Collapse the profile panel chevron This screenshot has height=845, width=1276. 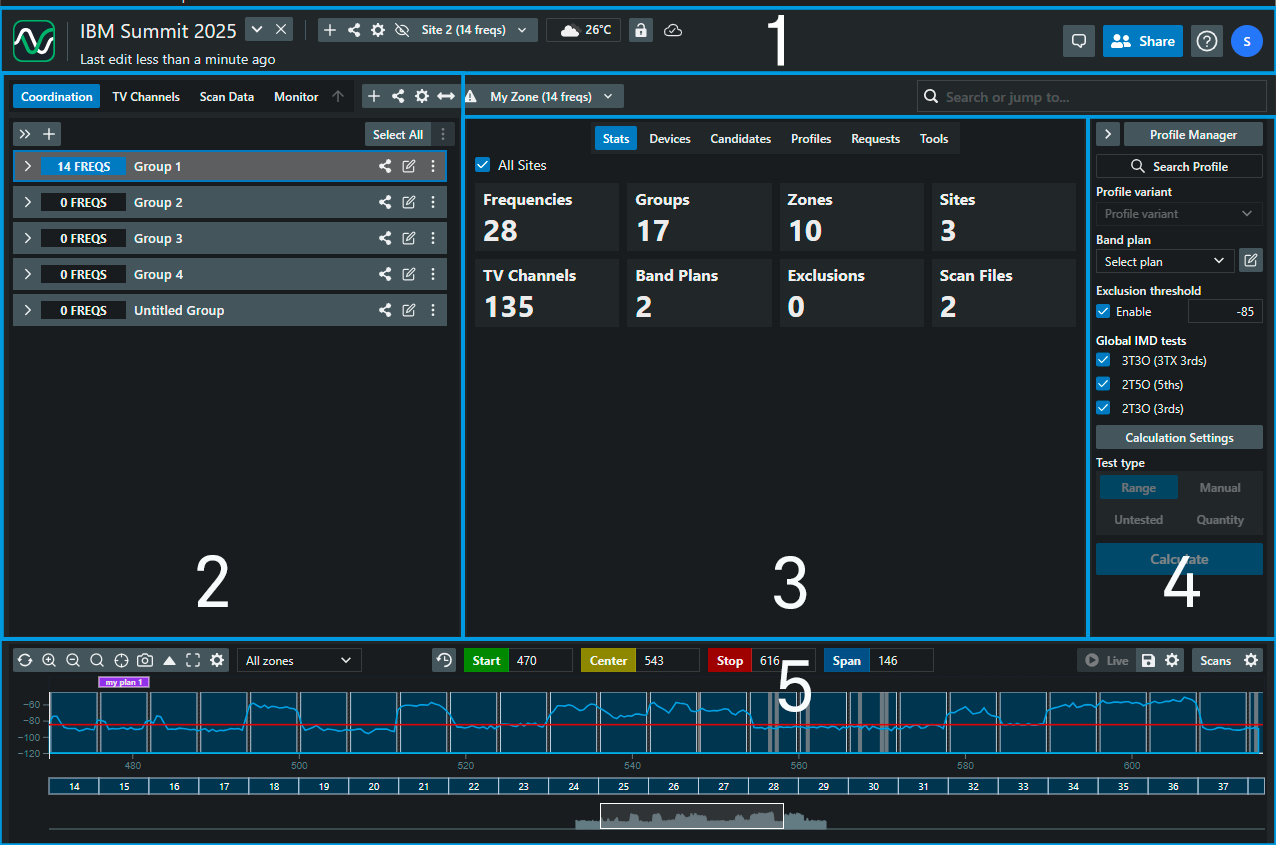[1108, 134]
